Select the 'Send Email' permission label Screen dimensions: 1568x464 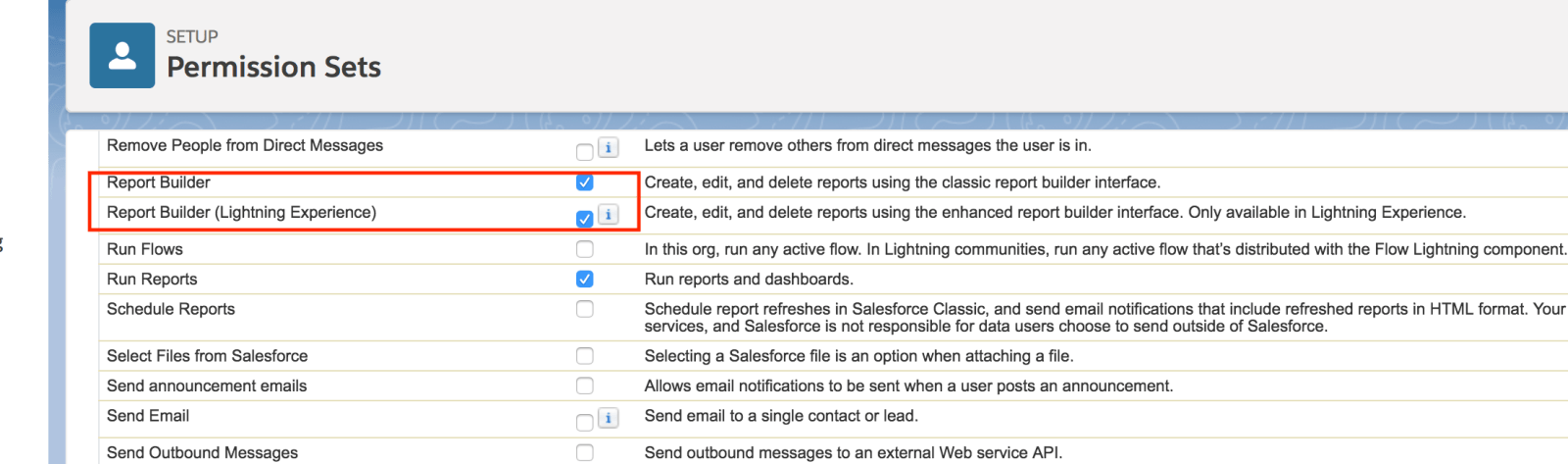click(148, 416)
